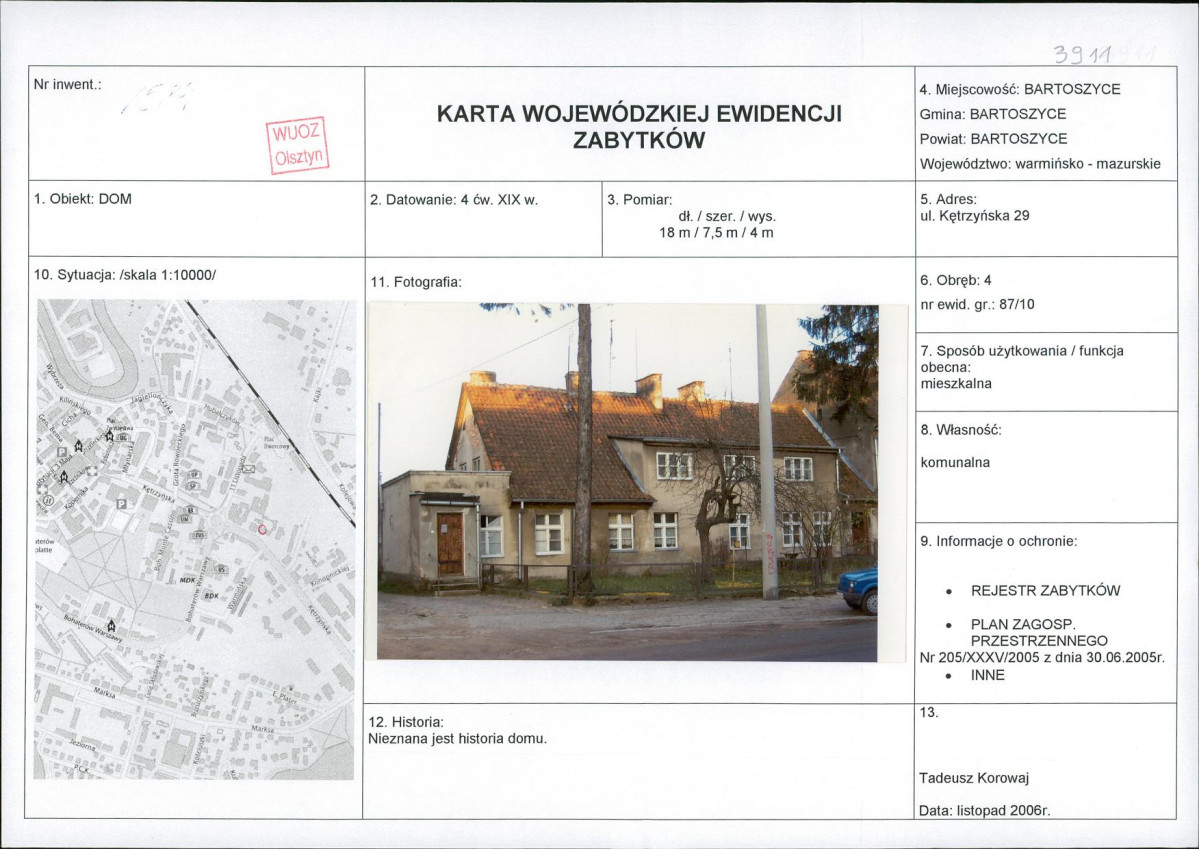Click "1. Obiekt: DOM" field
The height and width of the screenshot is (849, 1199).
[x=83, y=199]
